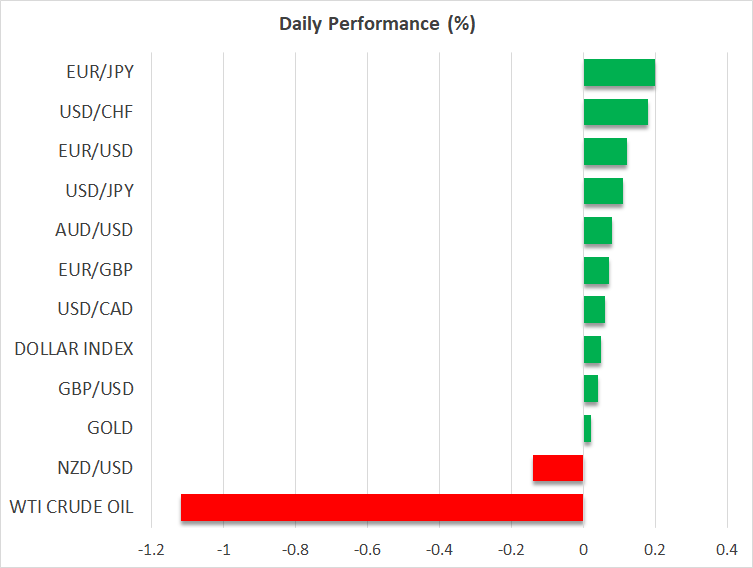Select the green EUR/JPY bar
Screen dimensions: 753x568
pyautogui.click(x=619, y=72)
